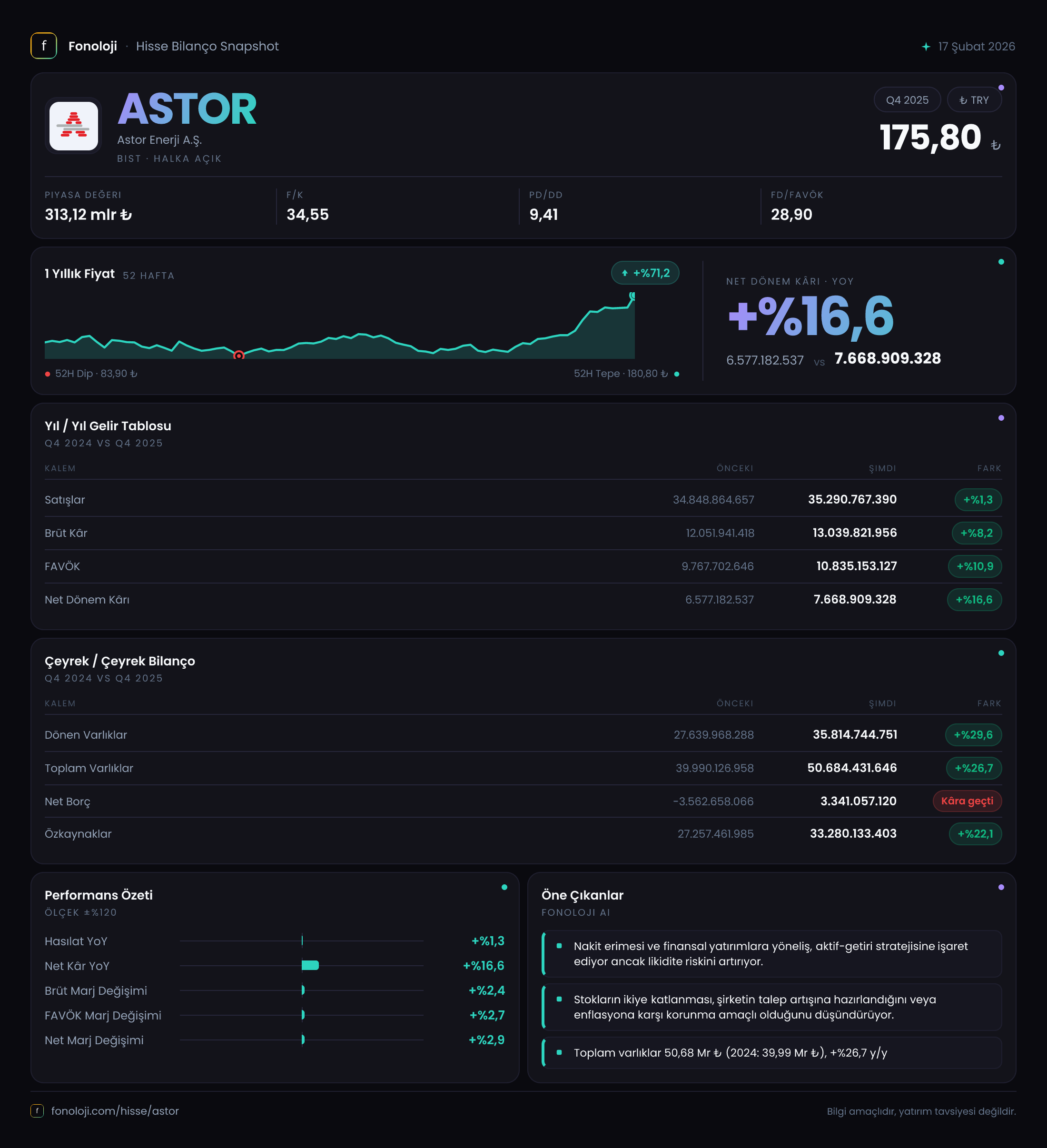1047x1148 pixels.
Task: Click the Fonoloji brand name
Action: 93,46
